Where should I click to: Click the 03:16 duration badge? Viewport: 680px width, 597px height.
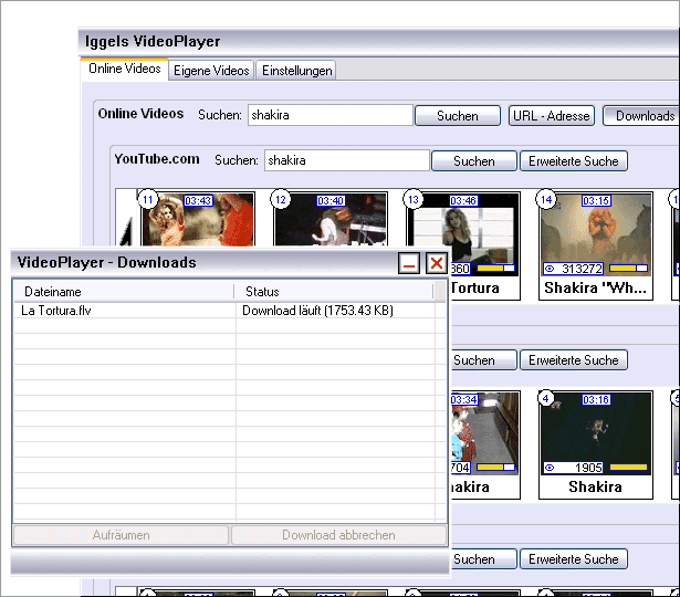[x=596, y=400]
